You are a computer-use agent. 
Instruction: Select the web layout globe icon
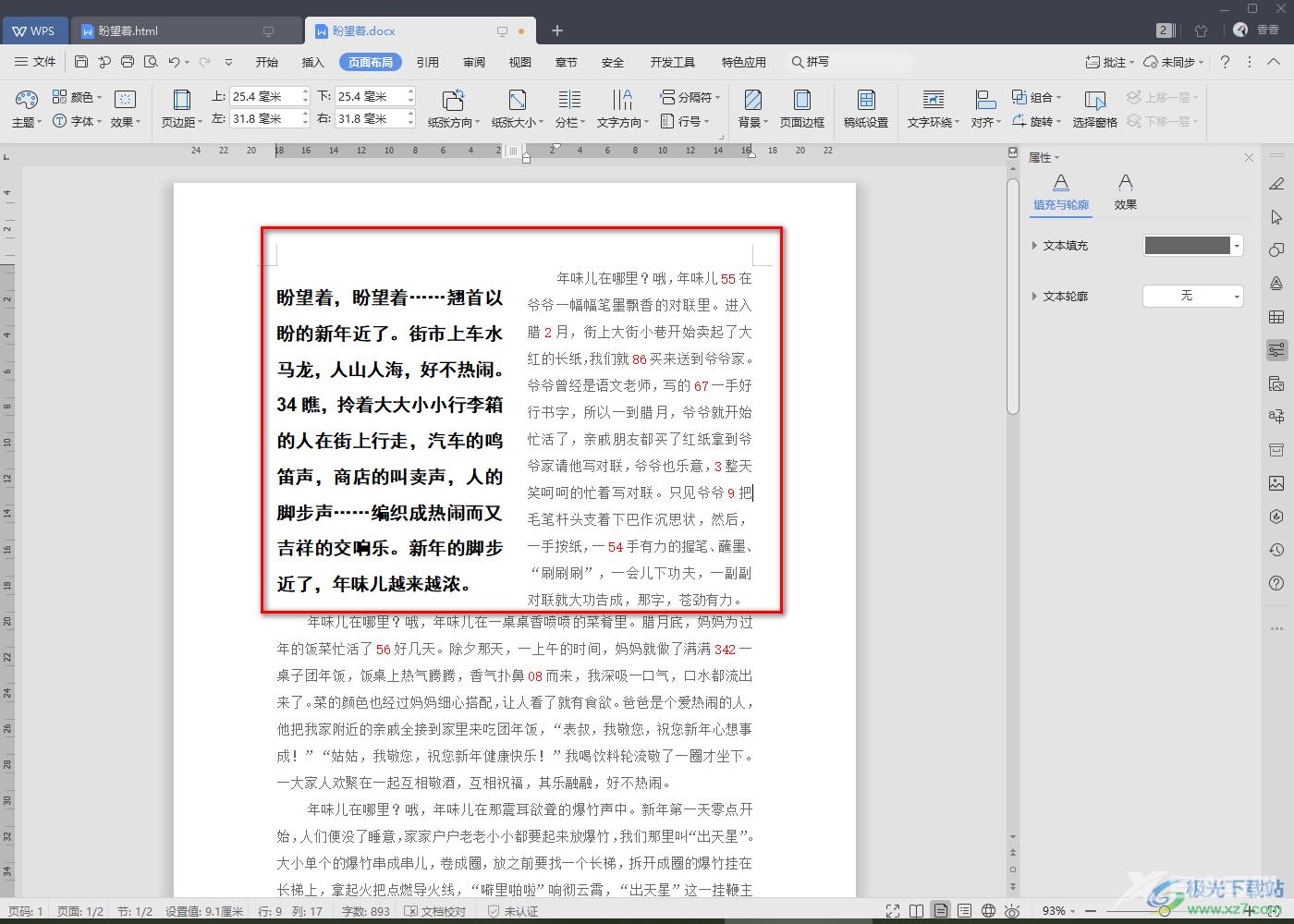point(988,911)
